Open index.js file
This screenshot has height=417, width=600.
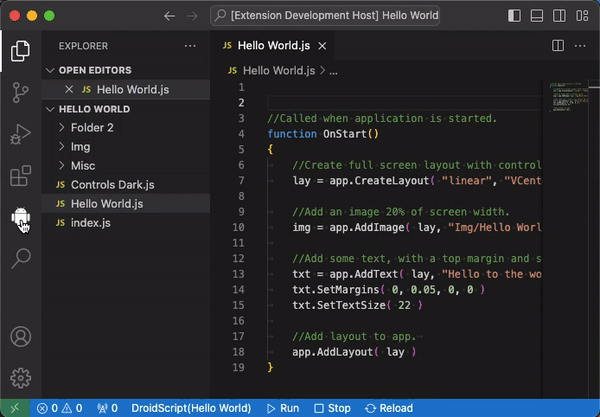(x=126, y=223)
